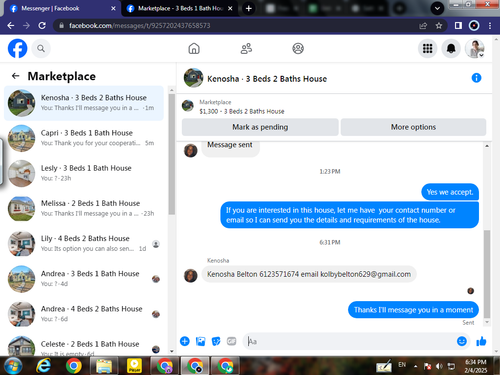
Task: Open File Explorer from taskbar
Action: click(104, 366)
